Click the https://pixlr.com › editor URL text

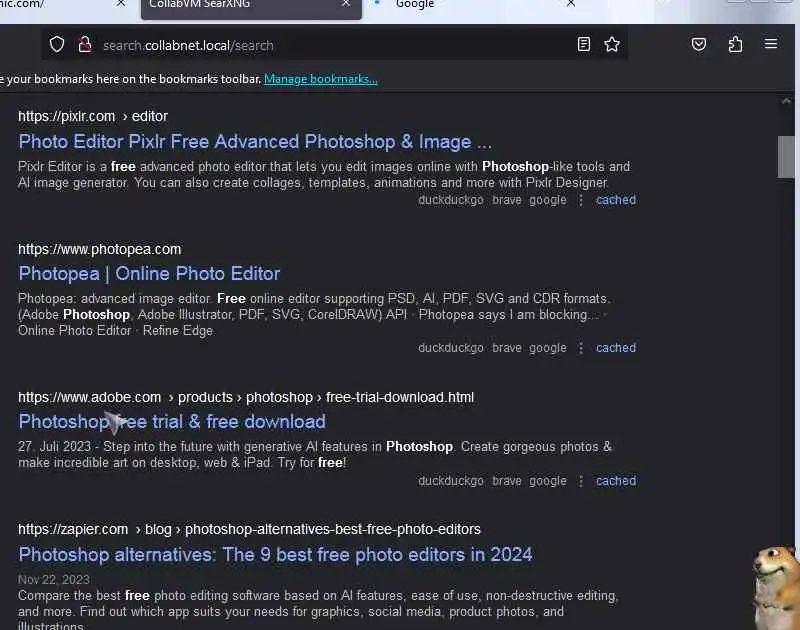pos(93,116)
